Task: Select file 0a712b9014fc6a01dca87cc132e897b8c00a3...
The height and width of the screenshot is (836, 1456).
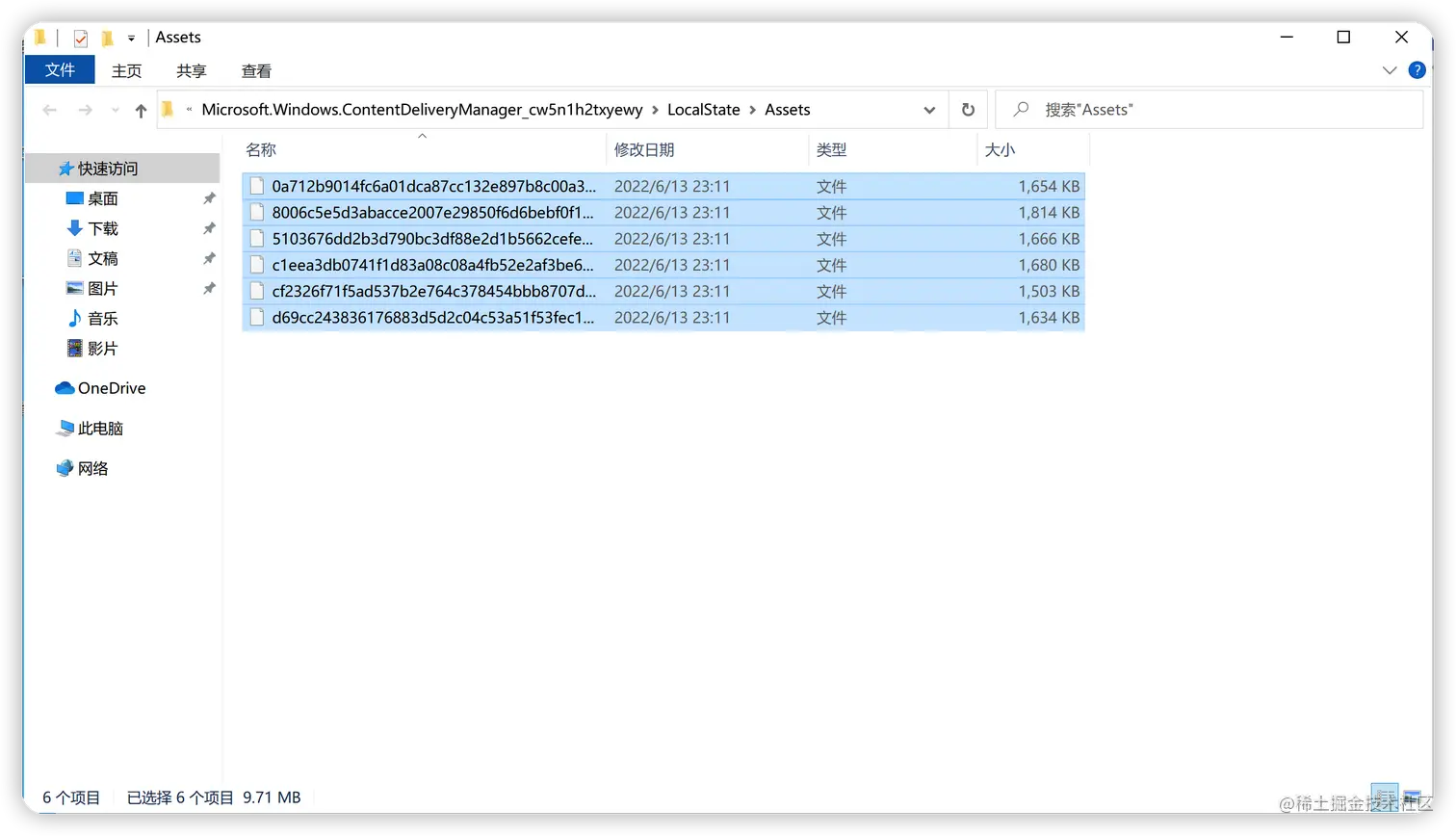Action: point(663,186)
